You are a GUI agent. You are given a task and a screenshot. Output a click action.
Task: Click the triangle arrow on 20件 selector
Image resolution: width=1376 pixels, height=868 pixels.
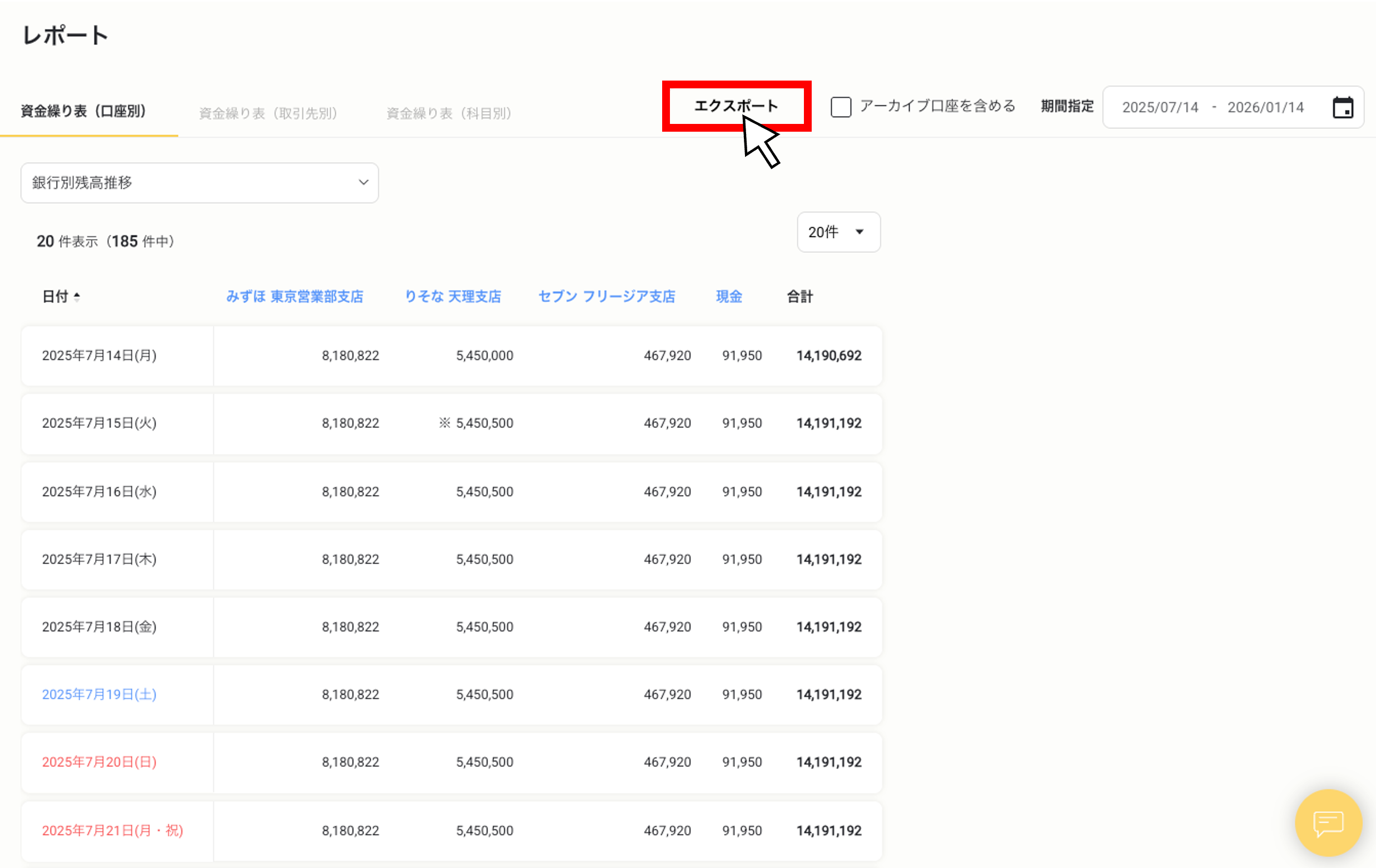click(x=859, y=232)
